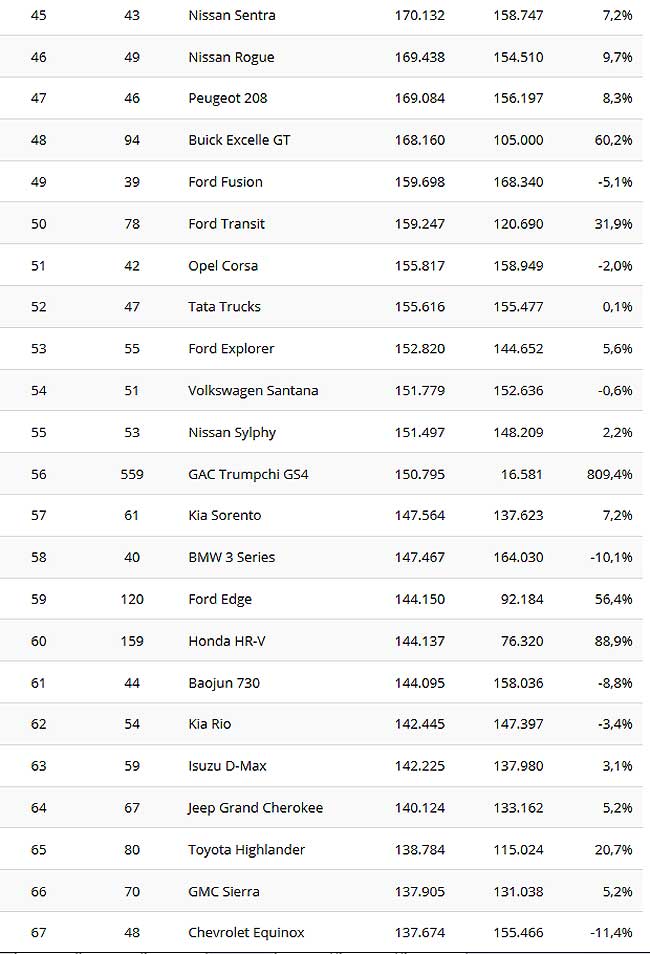Select the Toyota Highlander row label
Image resolution: width=650 pixels, height=954 pixels.
[x=246, y=850]
